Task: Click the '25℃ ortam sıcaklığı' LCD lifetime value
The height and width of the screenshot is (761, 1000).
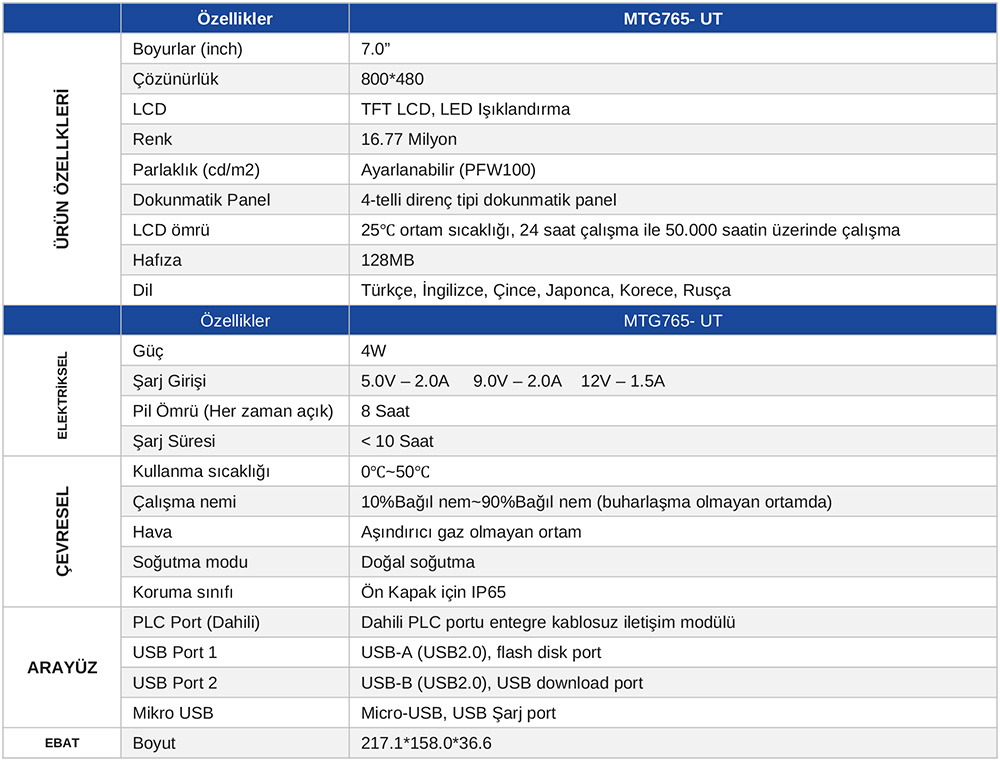Action: [630, 230]
